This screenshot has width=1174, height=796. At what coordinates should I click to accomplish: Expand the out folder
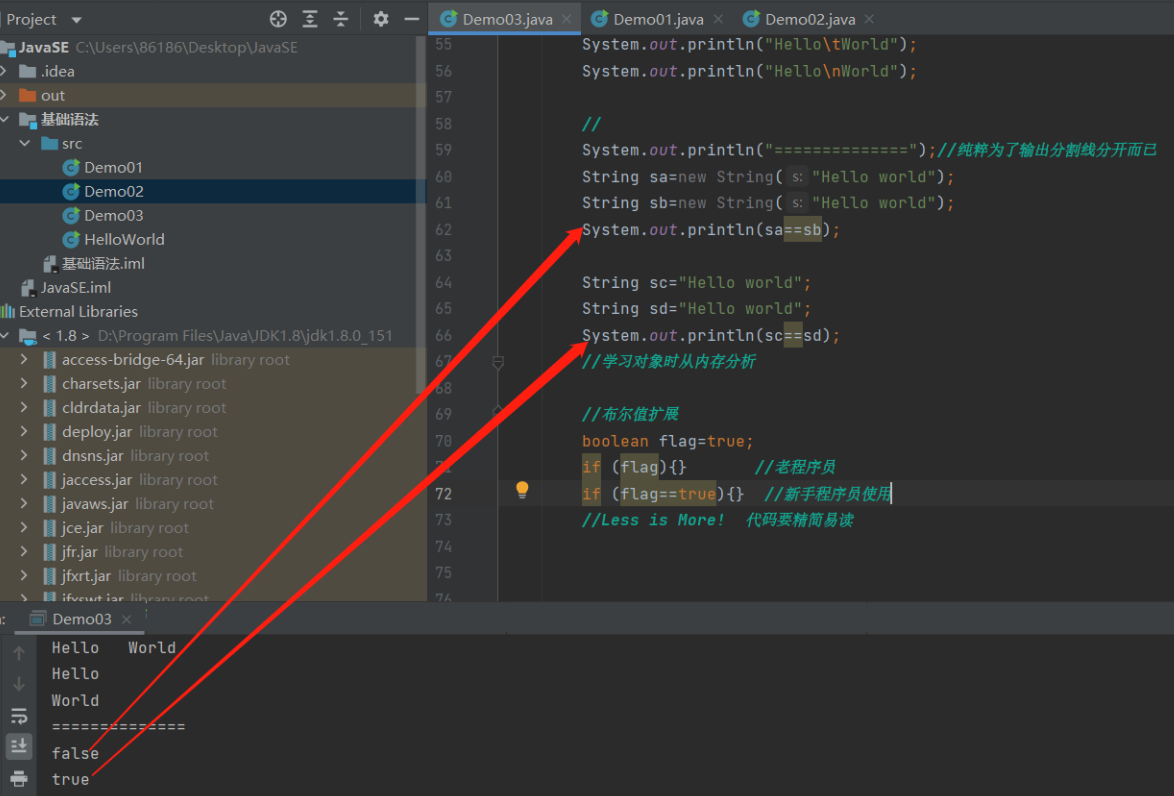click(x=4, y=95)
